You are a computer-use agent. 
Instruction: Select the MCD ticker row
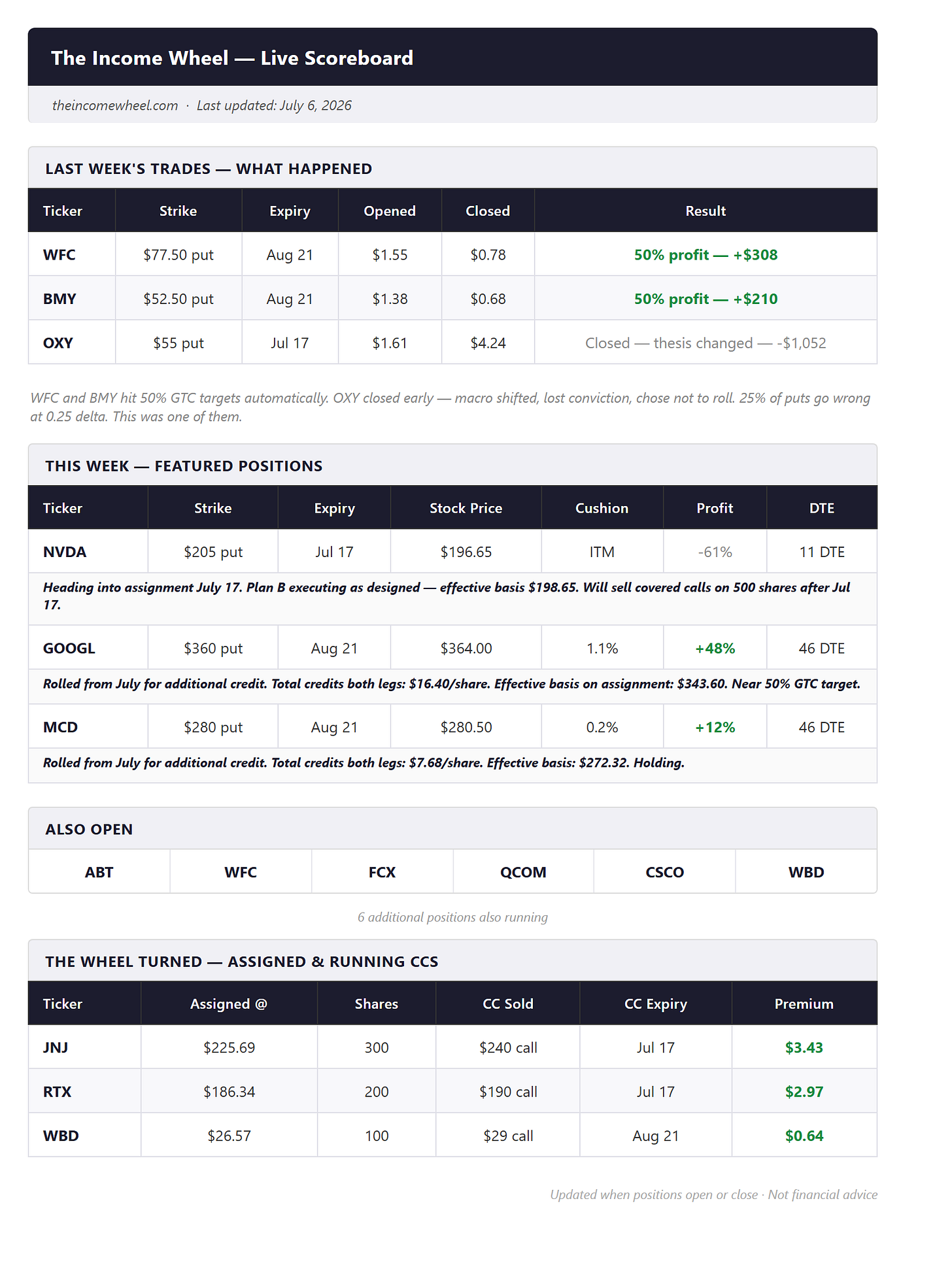(x=452, y=727)
